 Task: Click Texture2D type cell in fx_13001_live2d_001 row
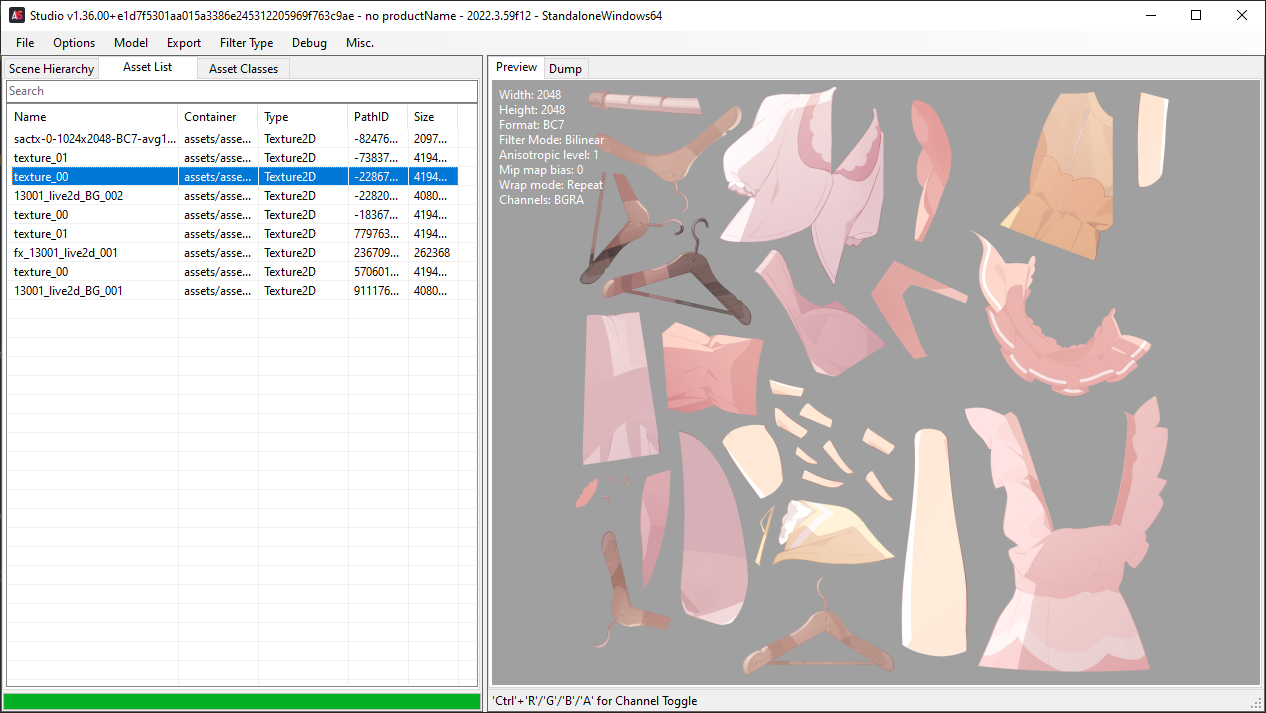(303, 253)
